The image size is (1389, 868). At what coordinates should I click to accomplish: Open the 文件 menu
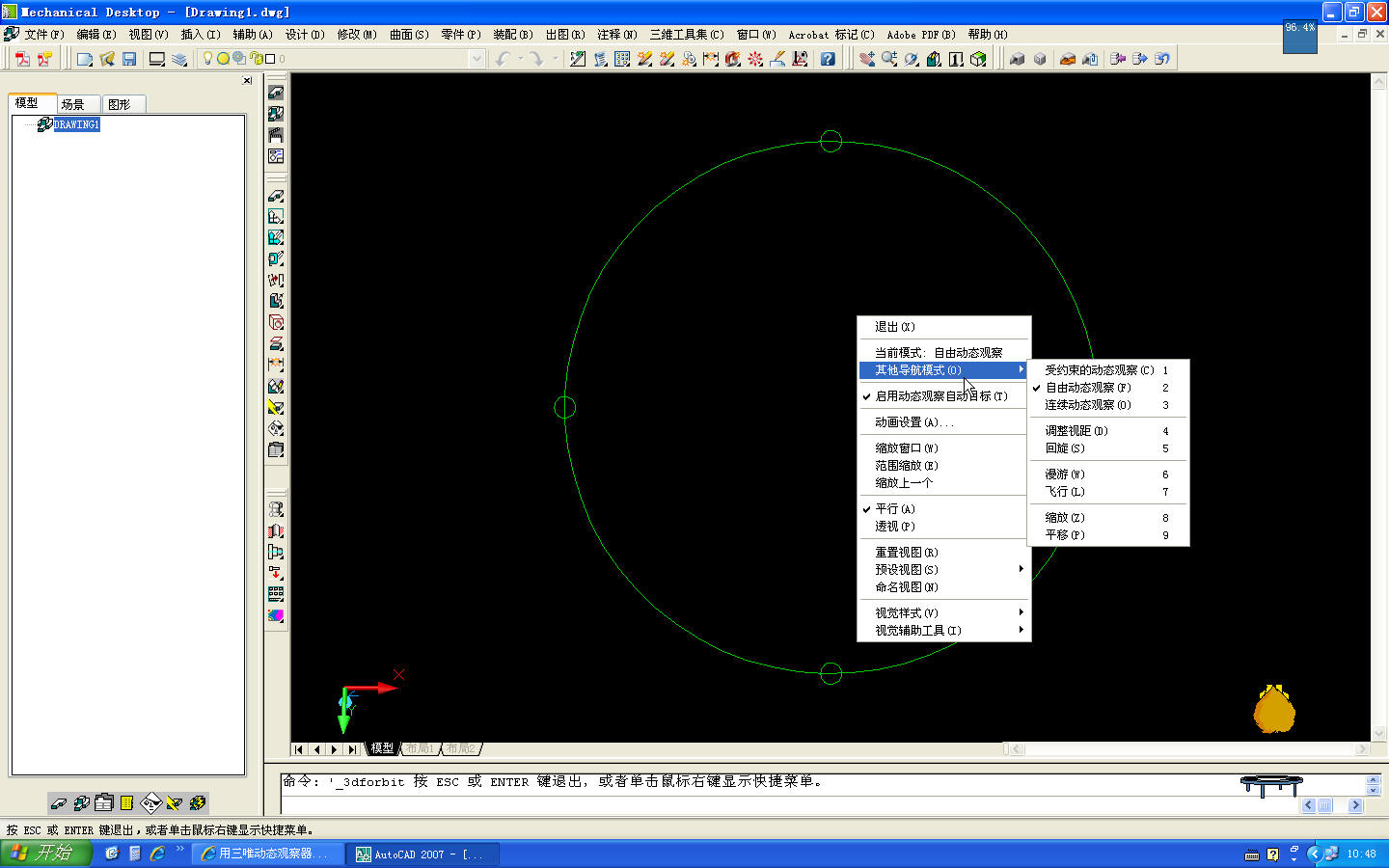click(x=44, y=35)
